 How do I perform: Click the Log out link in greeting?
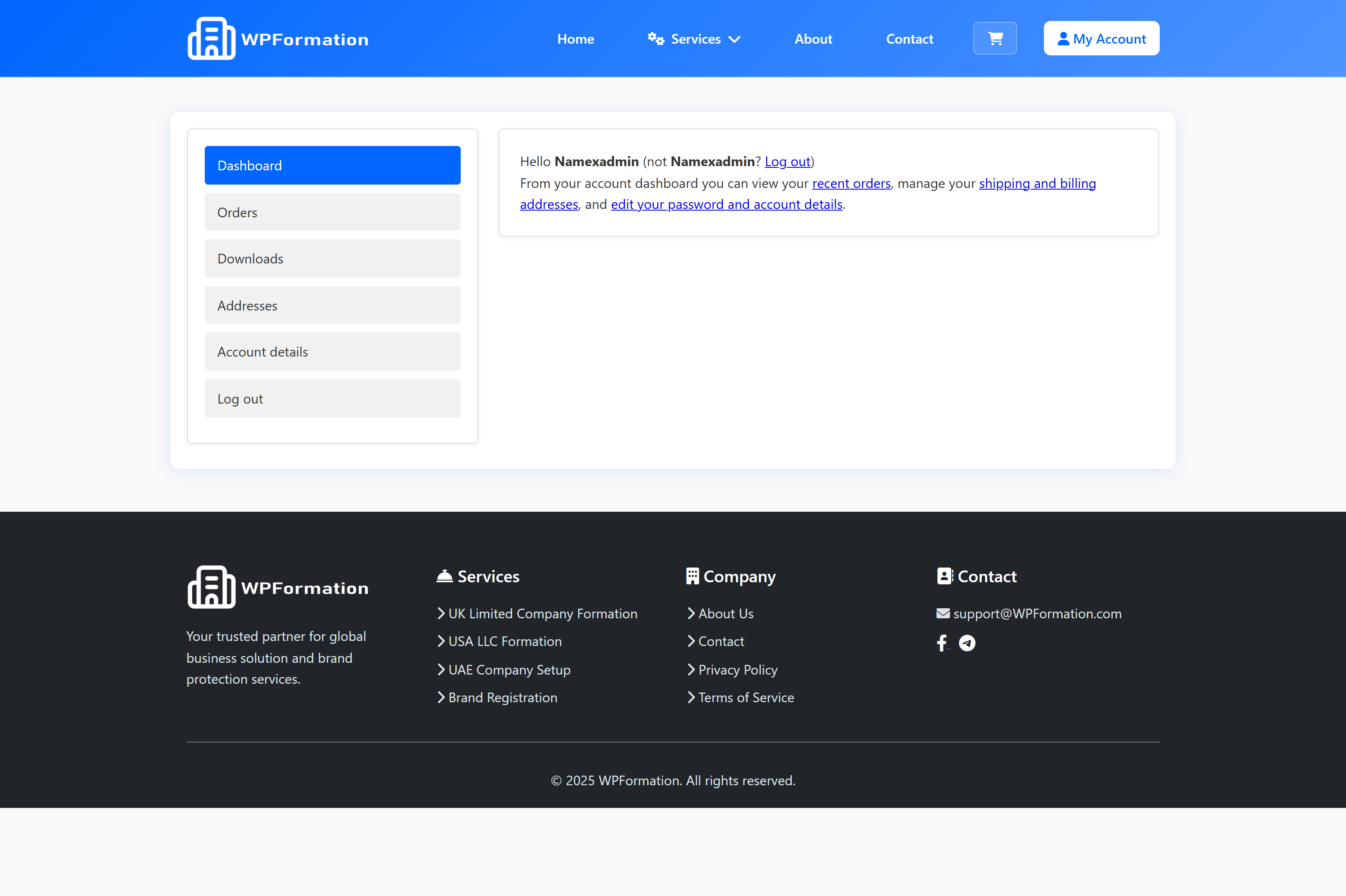click(788, 162)
